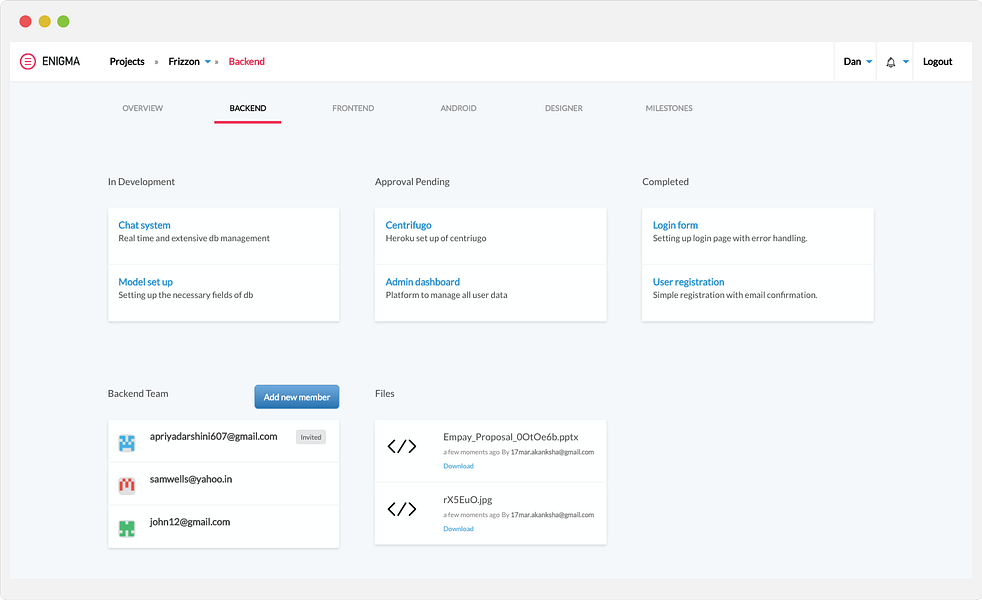Screen dimensions: 982x600
Task: Click the blue avatar of apriyadarshini607
Action: coord(127,443)
